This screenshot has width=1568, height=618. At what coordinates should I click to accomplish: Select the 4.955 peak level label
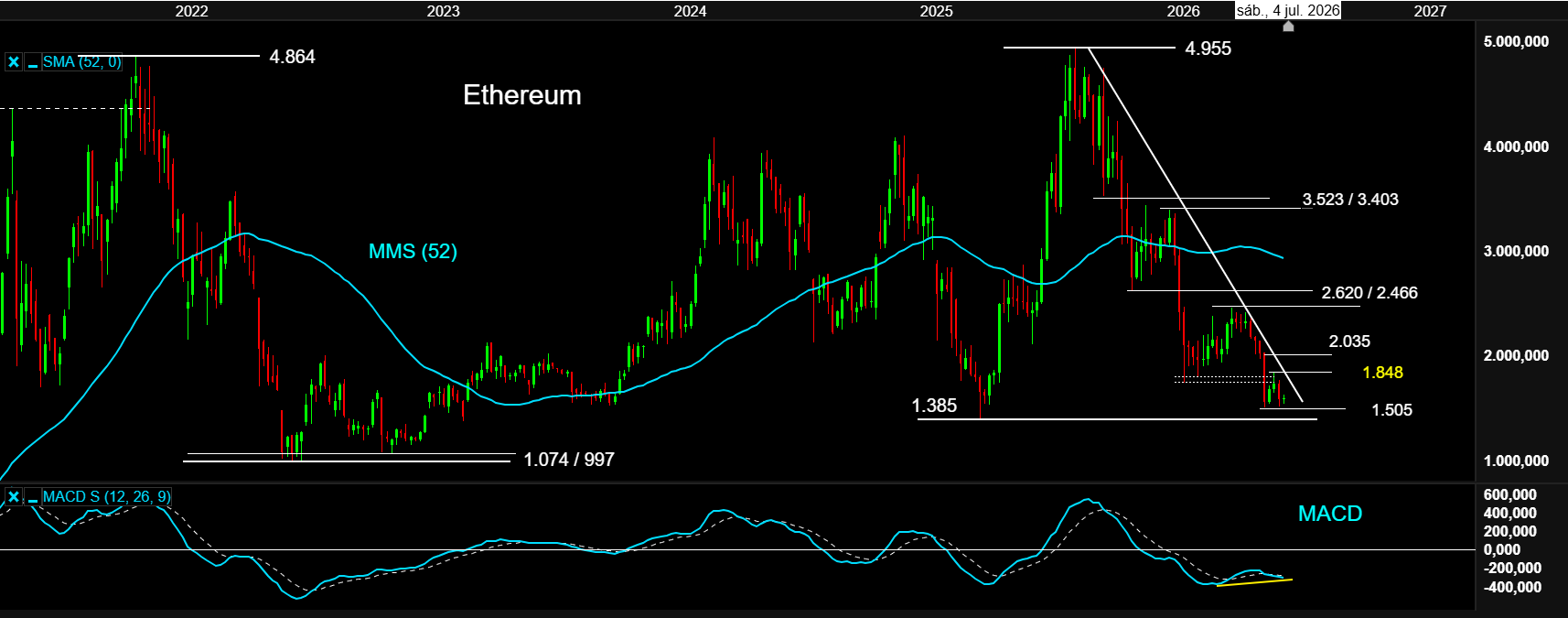1208,49
